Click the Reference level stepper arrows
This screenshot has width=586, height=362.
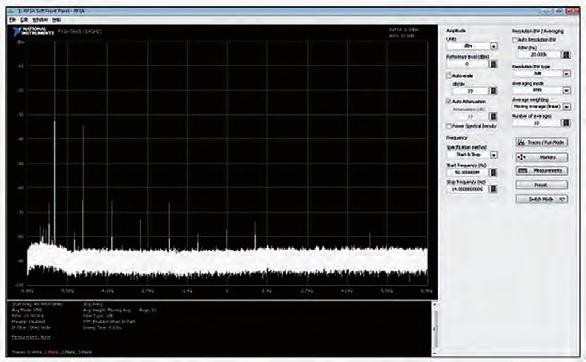493,64
